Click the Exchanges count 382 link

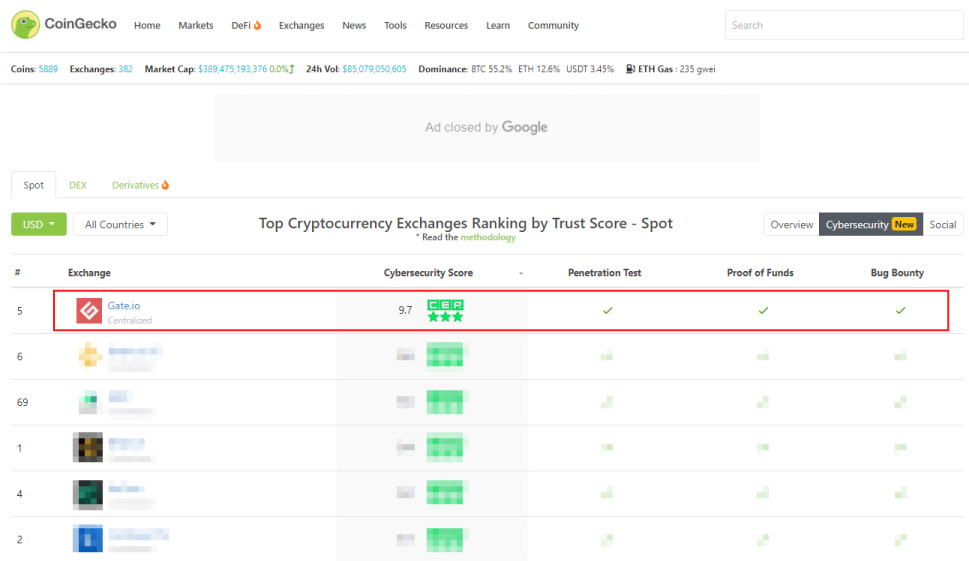[125, 69]
